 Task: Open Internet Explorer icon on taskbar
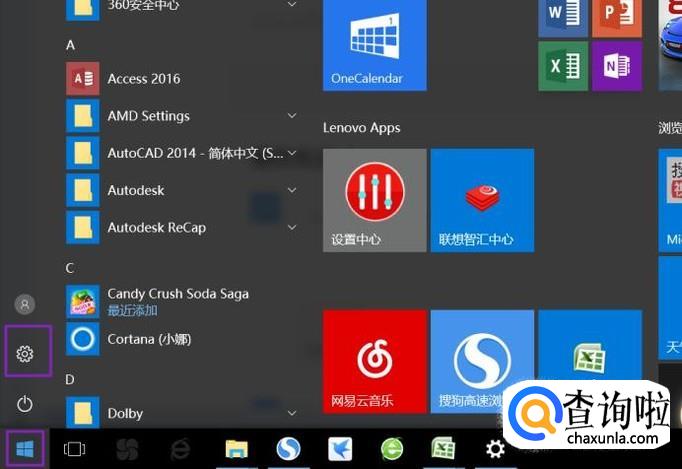tap(180, 449)
